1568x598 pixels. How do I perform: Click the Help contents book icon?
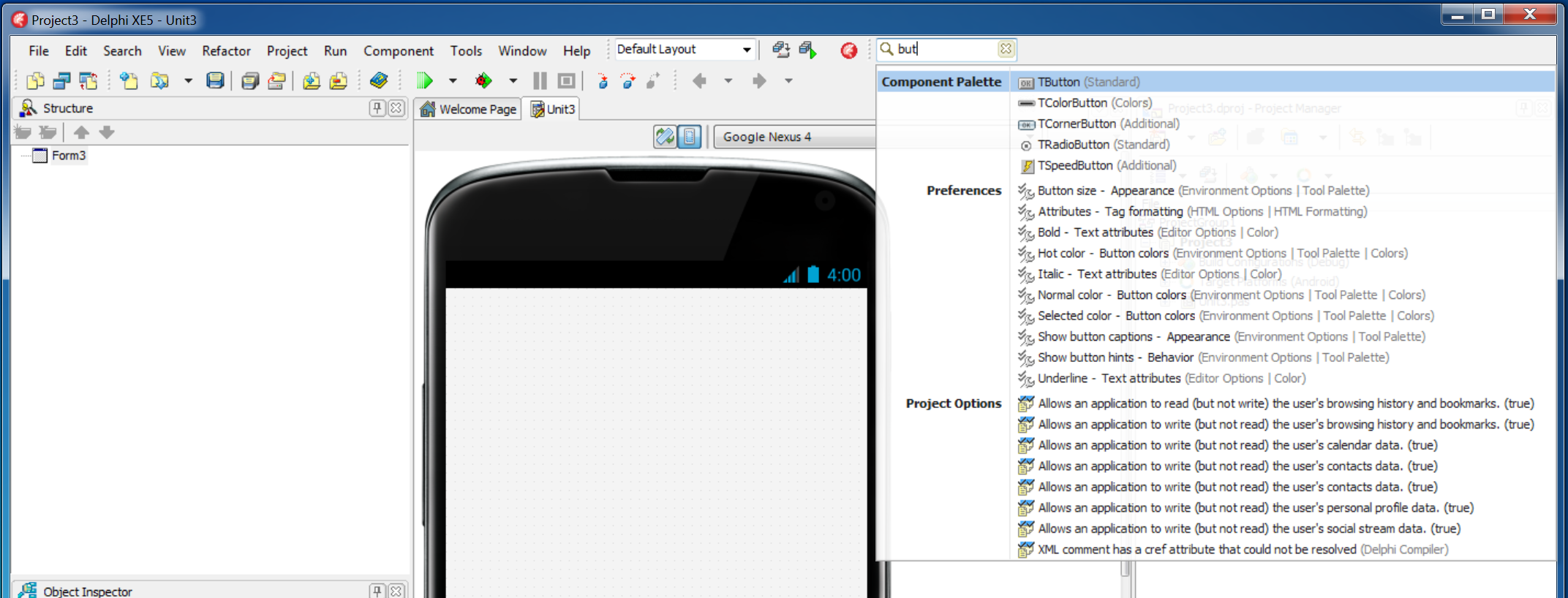(379, 81)
